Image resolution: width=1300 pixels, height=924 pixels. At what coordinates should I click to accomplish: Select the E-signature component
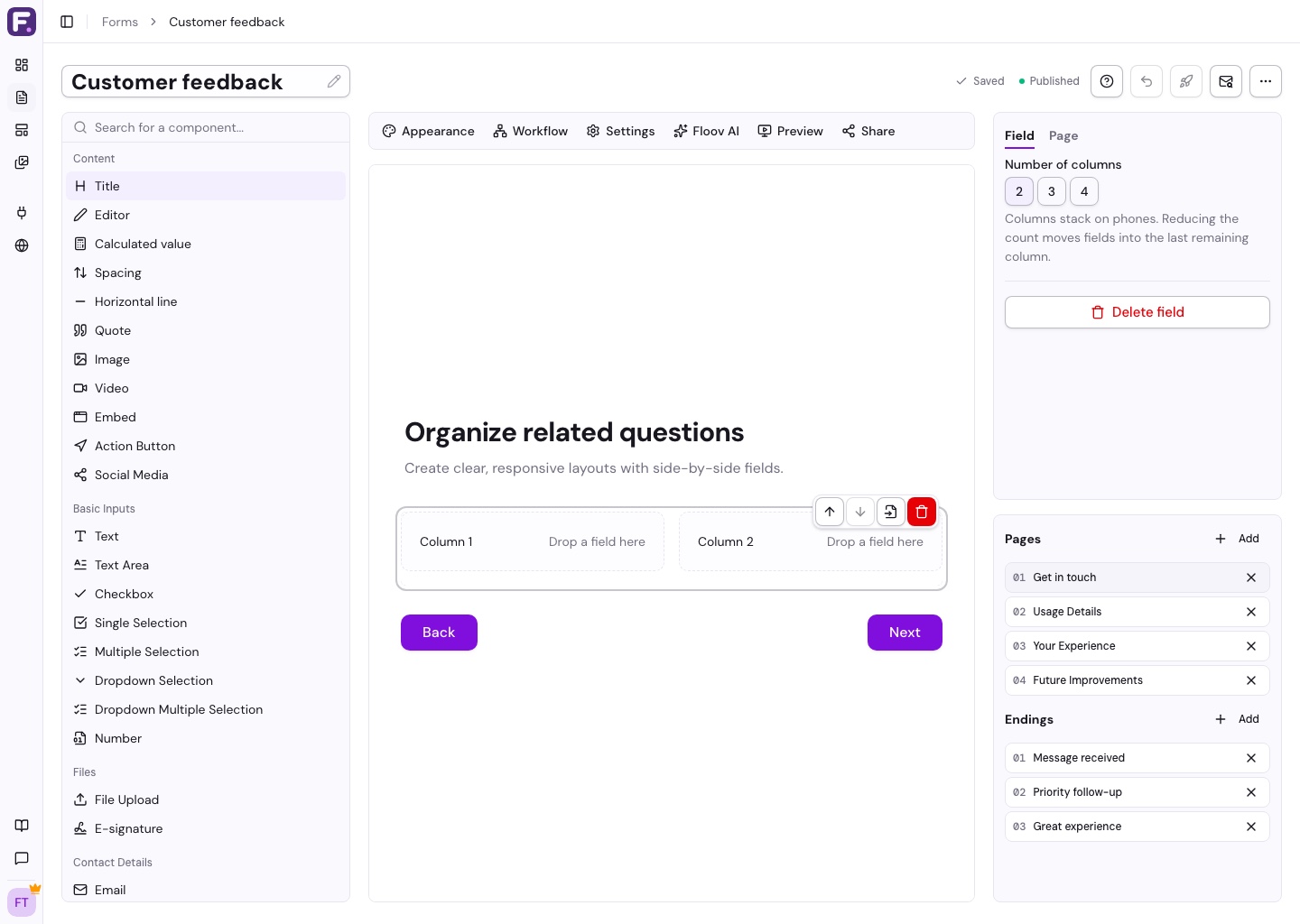click(206, 828)
